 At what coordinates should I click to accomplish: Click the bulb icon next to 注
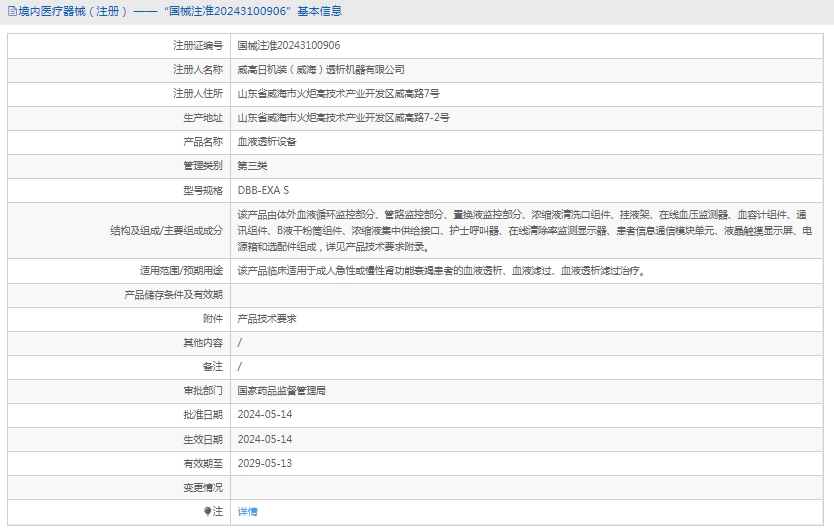click(208, 511)
